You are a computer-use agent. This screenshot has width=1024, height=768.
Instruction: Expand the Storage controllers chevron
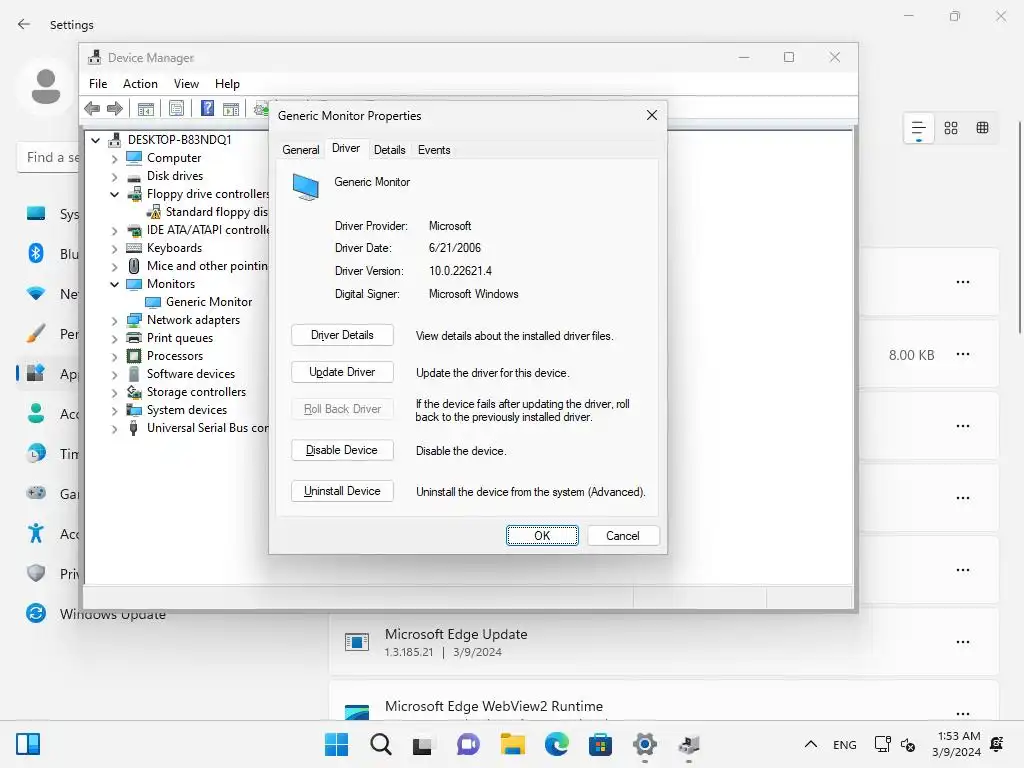point(114,392)
